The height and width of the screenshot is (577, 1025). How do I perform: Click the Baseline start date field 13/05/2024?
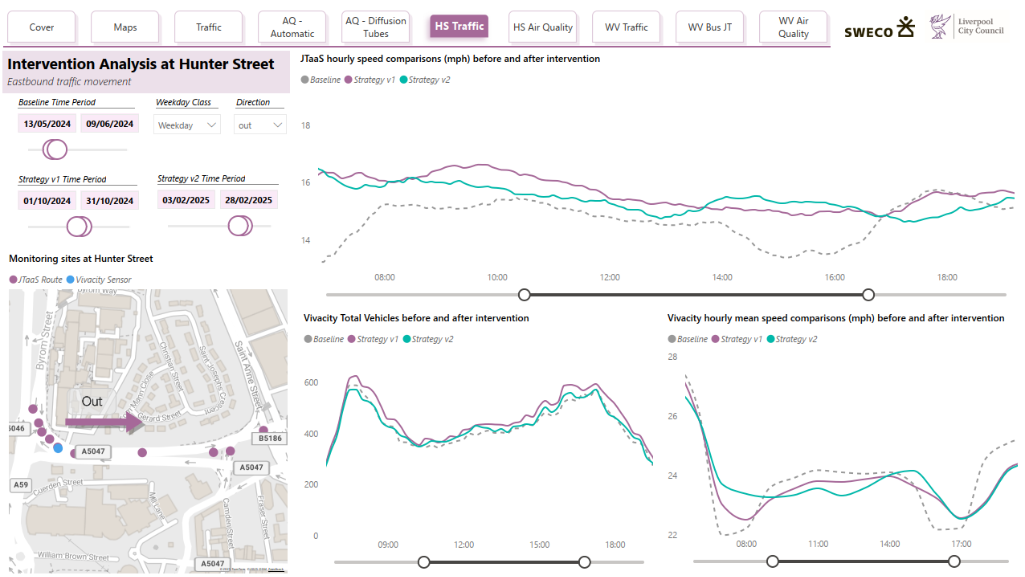[47, 124]
